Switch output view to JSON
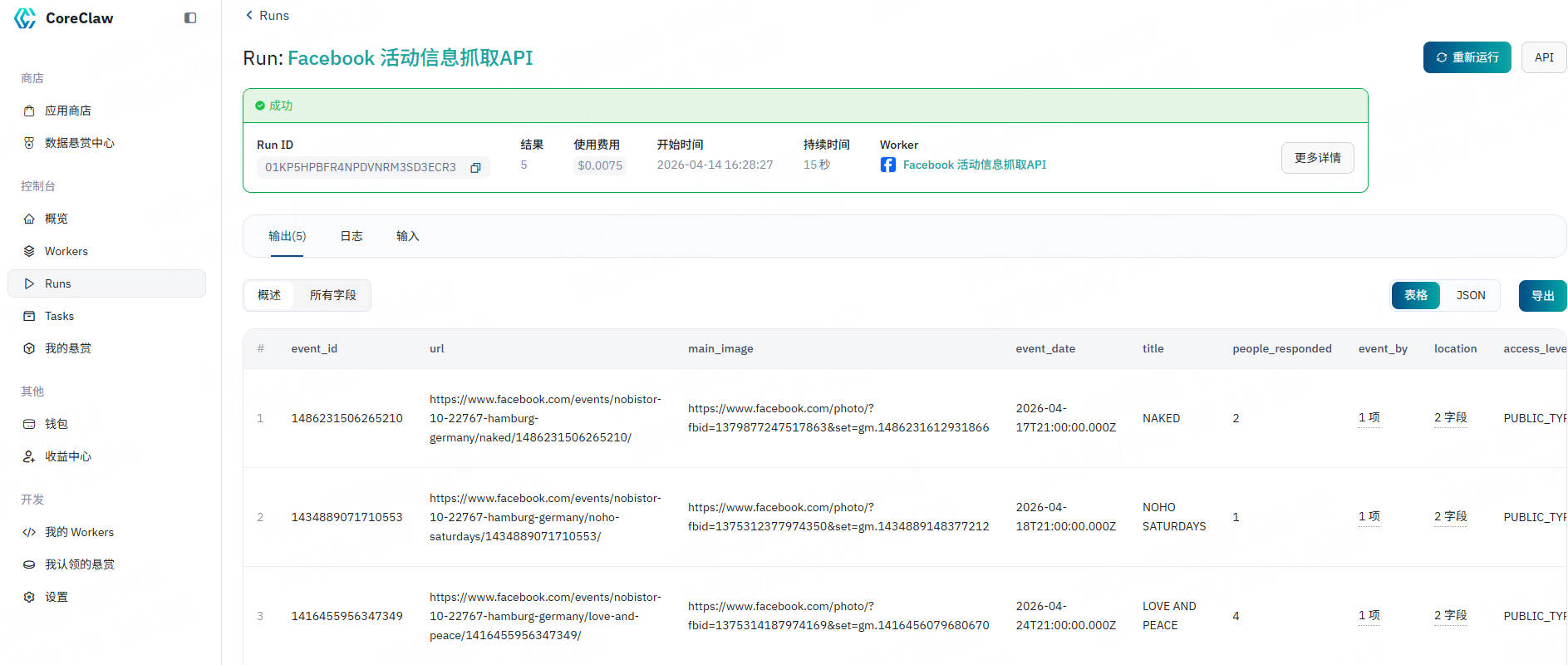This screenshot has height=665, width=1568. (1470, 295)
